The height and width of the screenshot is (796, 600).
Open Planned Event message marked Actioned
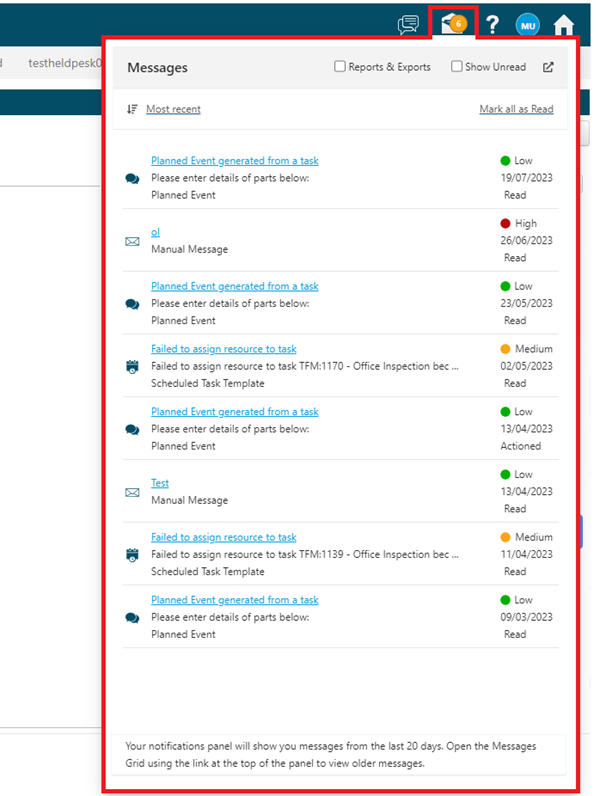tap(234, 411)
